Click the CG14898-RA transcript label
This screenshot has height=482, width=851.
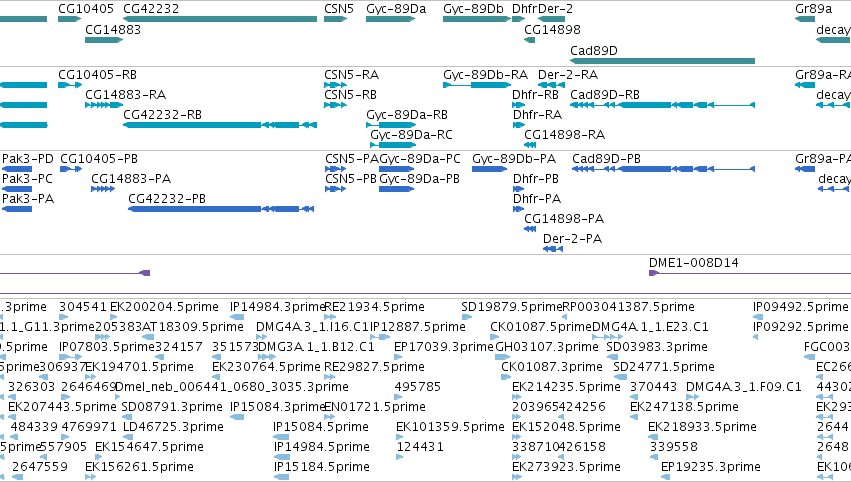564,135
